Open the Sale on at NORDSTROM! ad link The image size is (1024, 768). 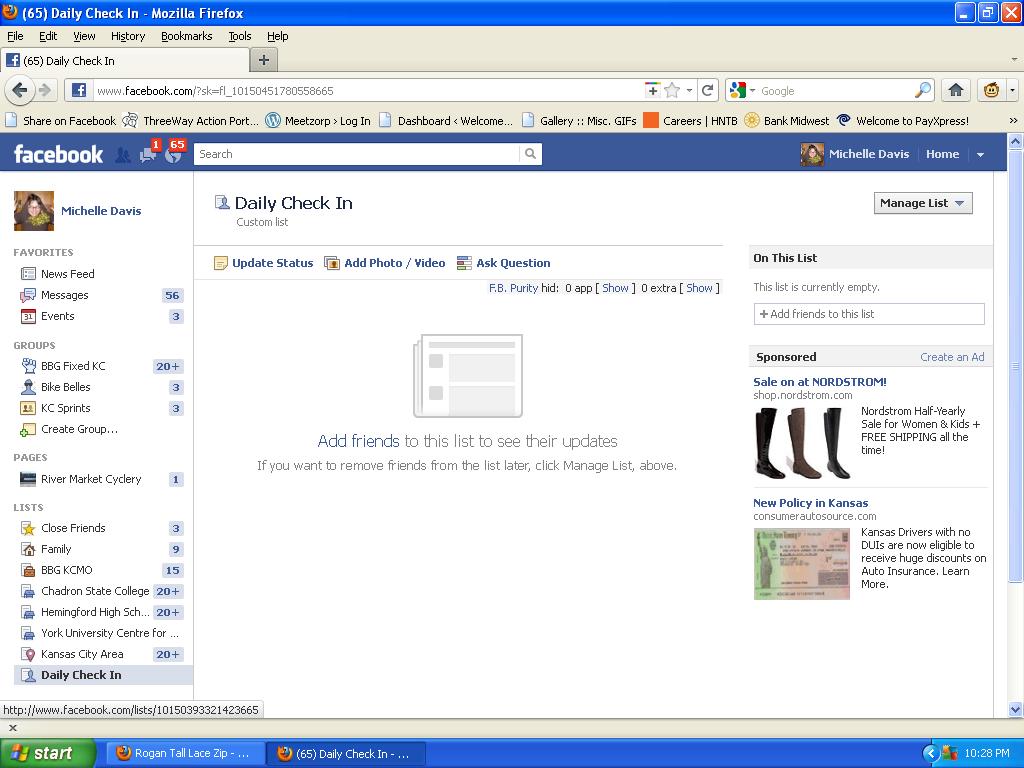pyautogui.click(x=820, y=382)
